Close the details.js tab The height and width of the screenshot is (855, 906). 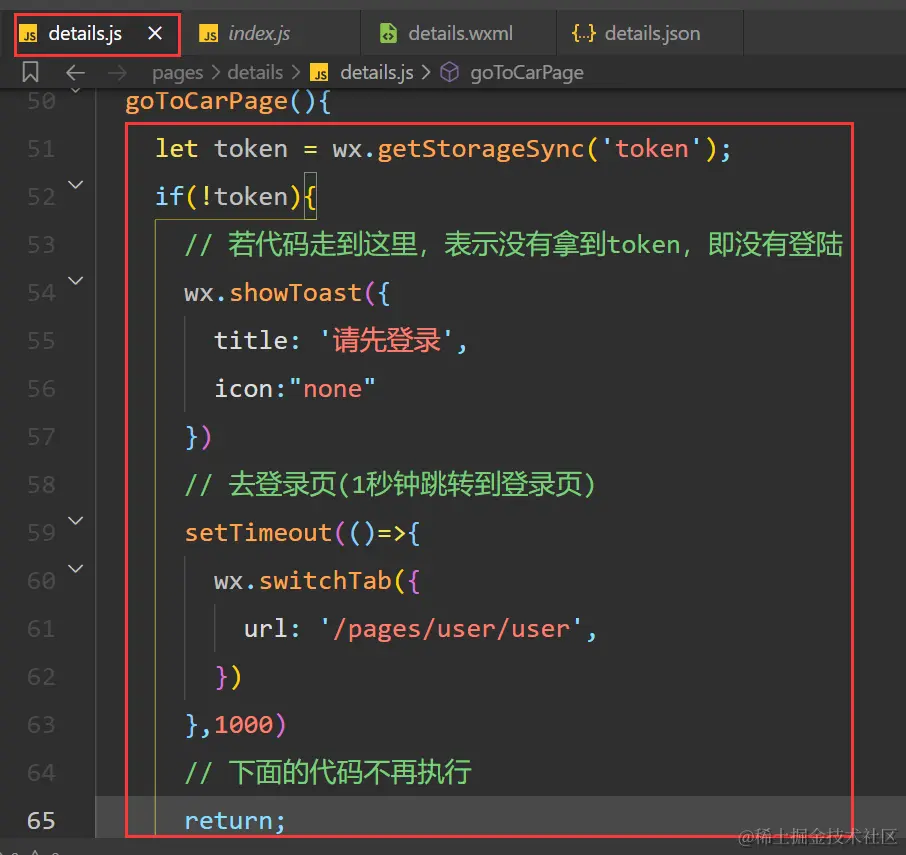pos(155,34)
